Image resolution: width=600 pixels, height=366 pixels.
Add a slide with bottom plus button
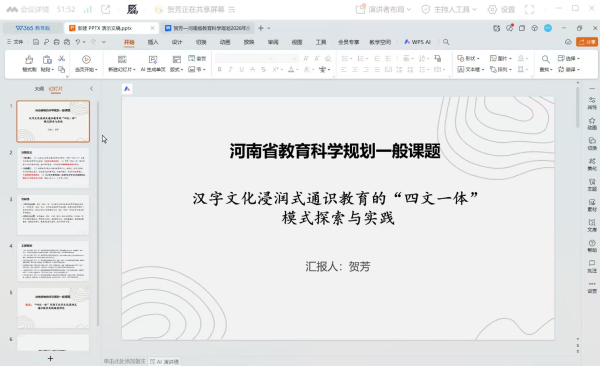click(50, 358)
